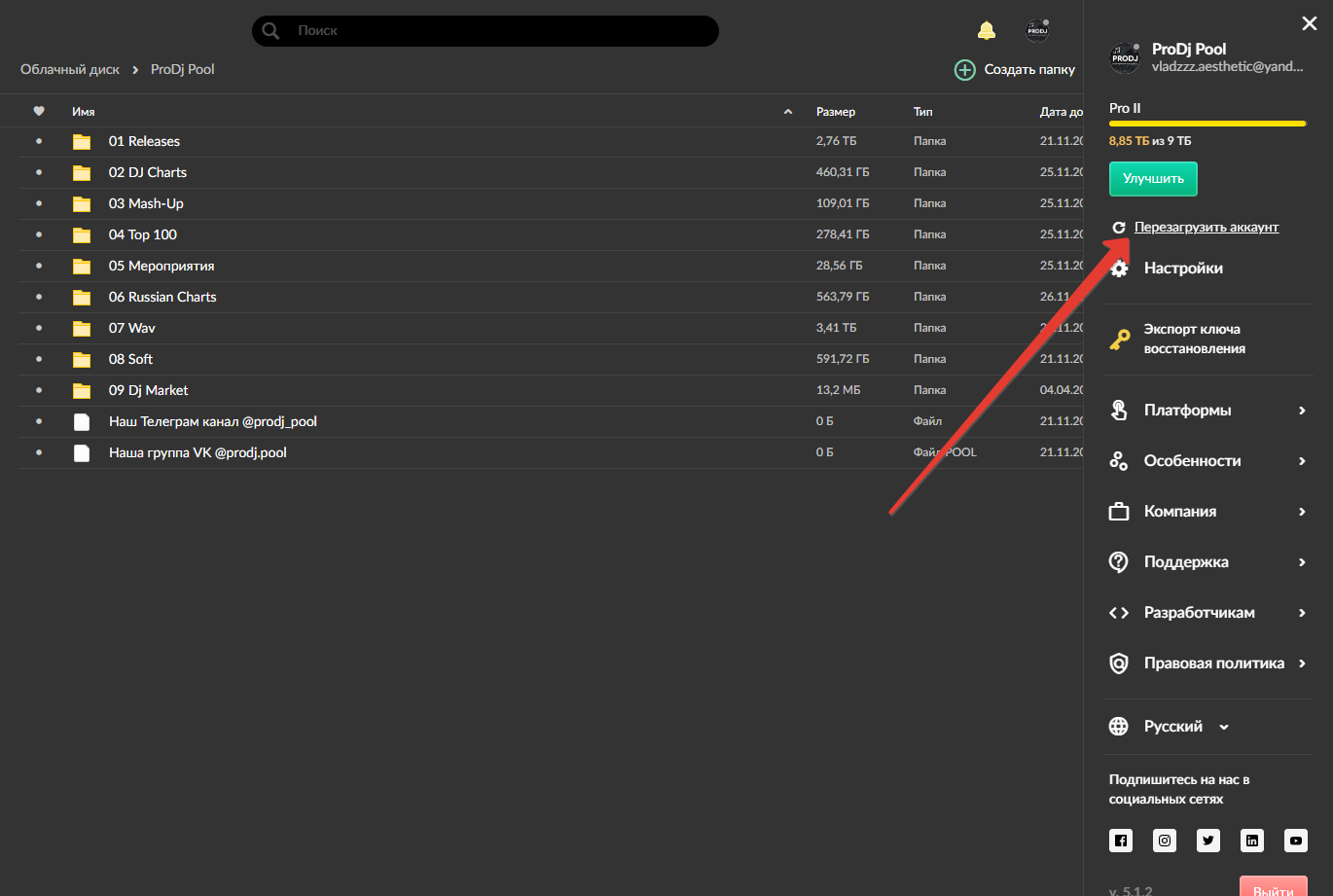Click the green Улучшить button
This screenshot has height=896, width=1333.
pos(1153,179)
